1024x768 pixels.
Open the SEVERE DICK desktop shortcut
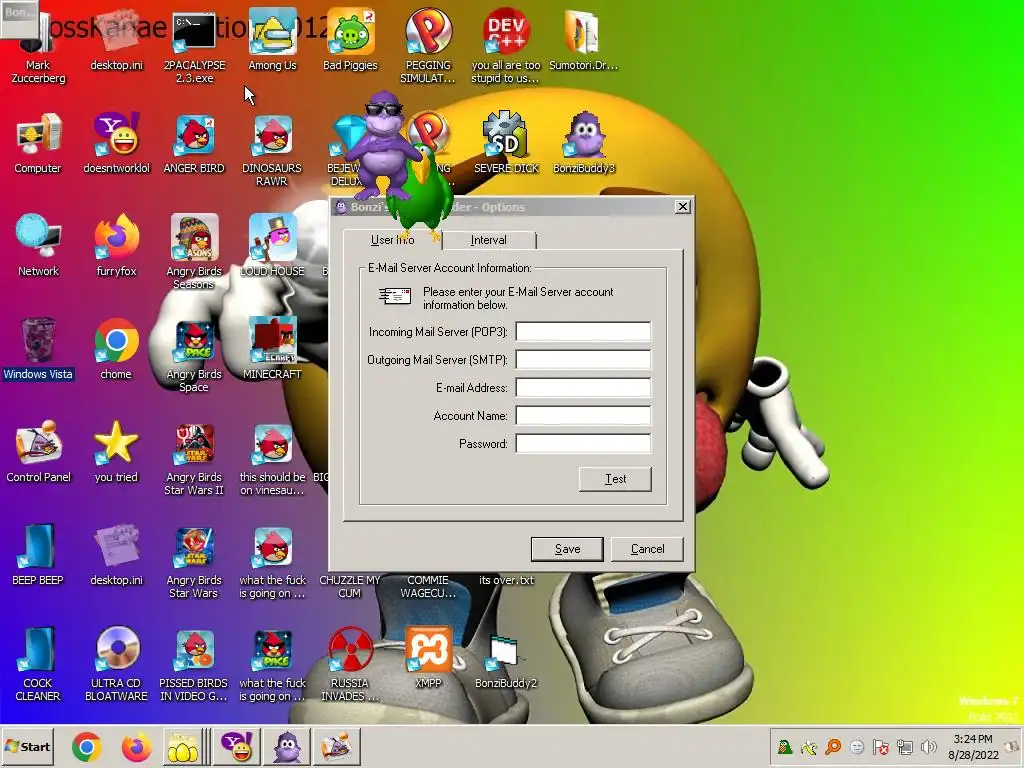click(x=506, y=142)
